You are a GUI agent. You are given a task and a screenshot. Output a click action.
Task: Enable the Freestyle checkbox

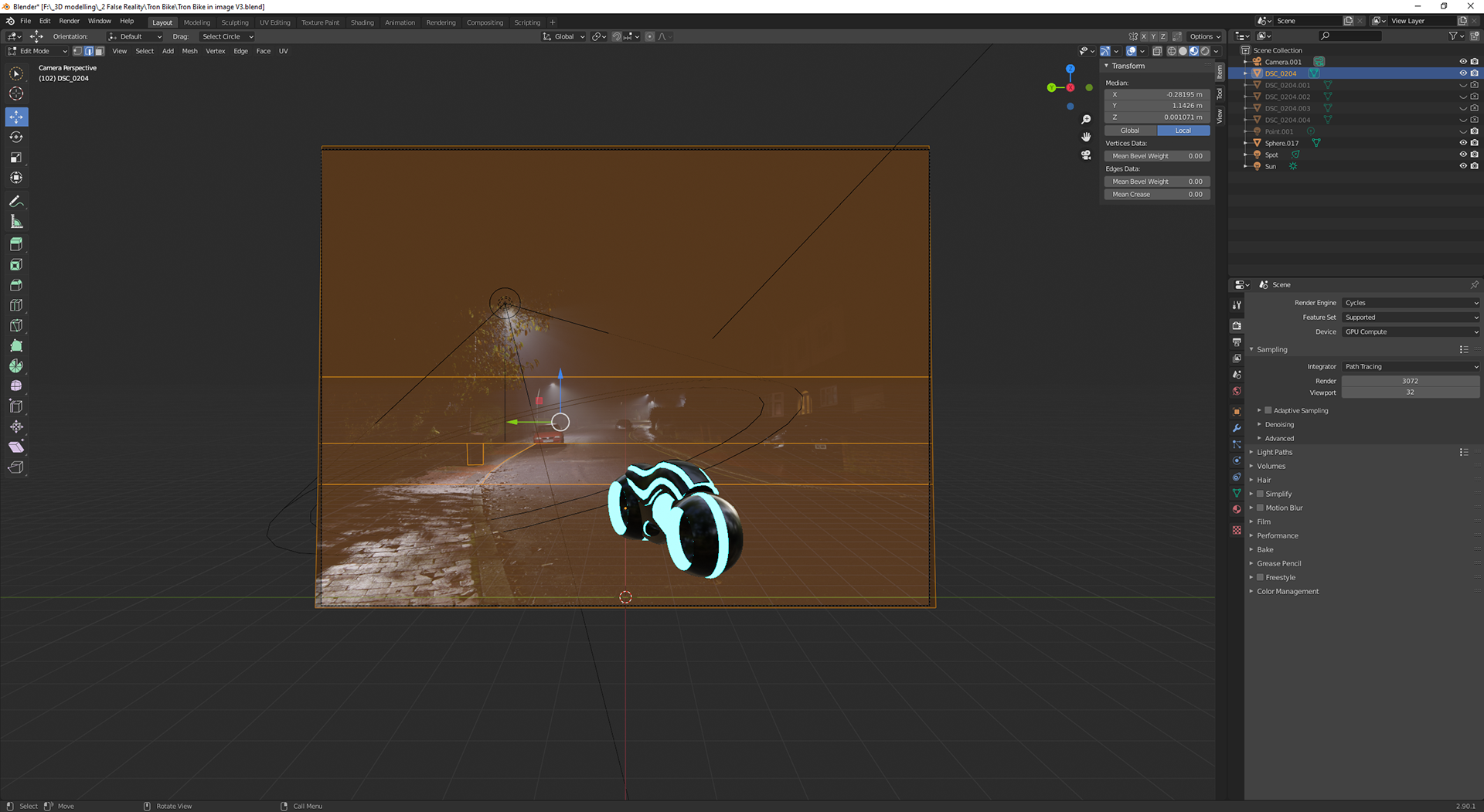(1260, 577)
